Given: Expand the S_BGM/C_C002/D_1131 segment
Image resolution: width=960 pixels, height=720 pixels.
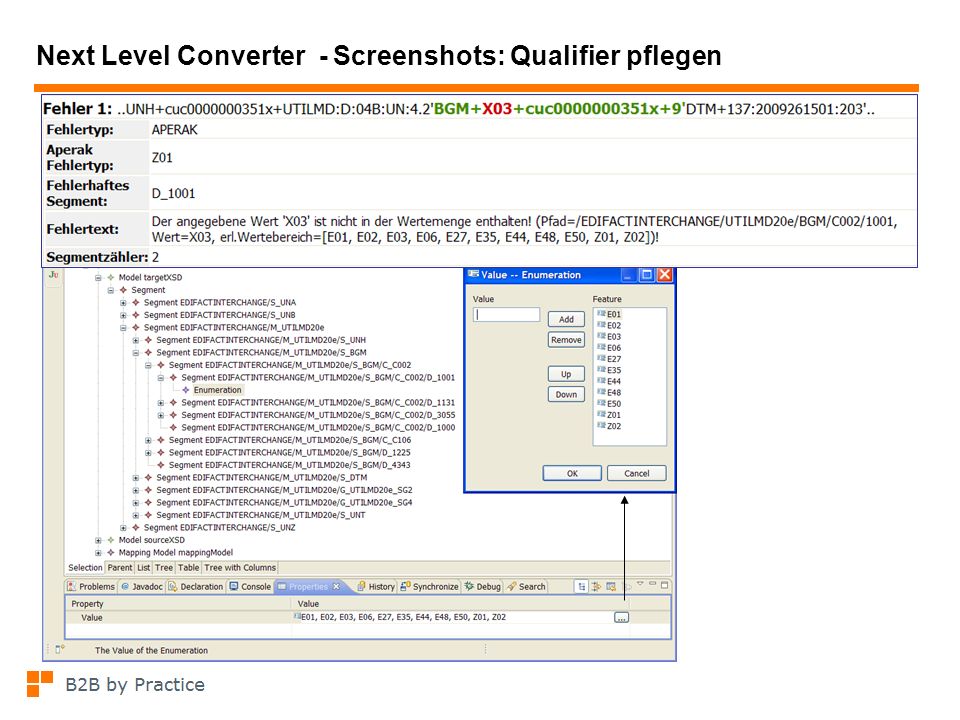Looking at the screenshot, I should click(x=161, y=403).
